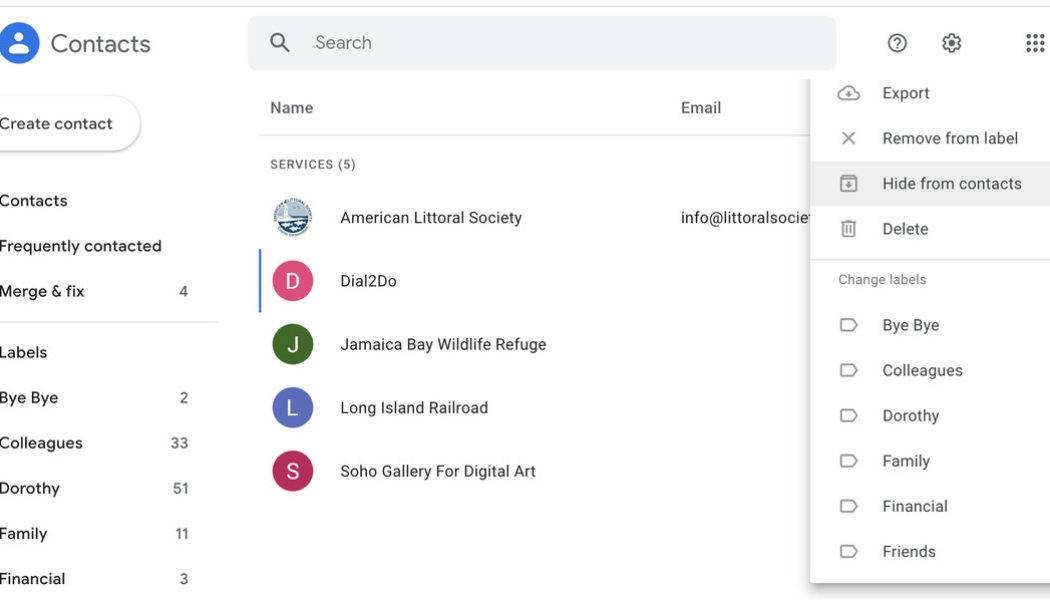This screenshot has width=1050, height=600.
Task: Choose Remove from label in the menu
Action: [x=949, y=138]
